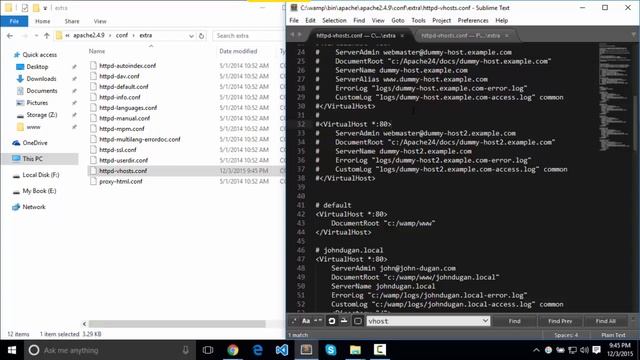Toggle wrap search option in find bar
The width and height of the screenshot is (640, 360).
click(x=332, y=321)
